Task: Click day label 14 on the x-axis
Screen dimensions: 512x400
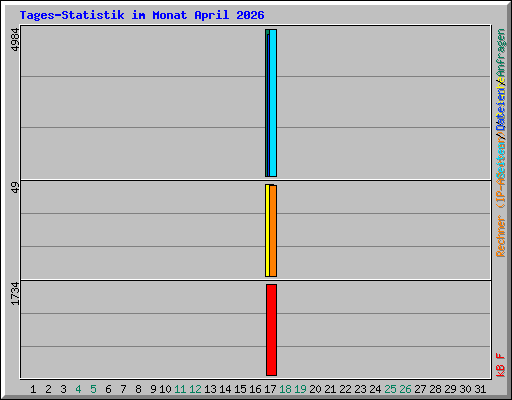Action: click(225, 389)
